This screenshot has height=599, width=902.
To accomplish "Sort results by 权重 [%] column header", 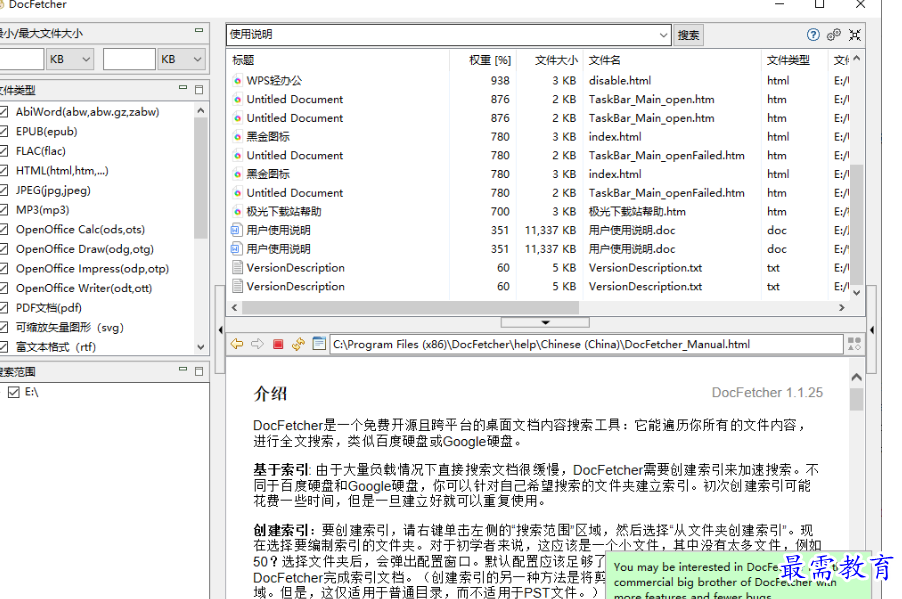I will click(x=489, y=60).
